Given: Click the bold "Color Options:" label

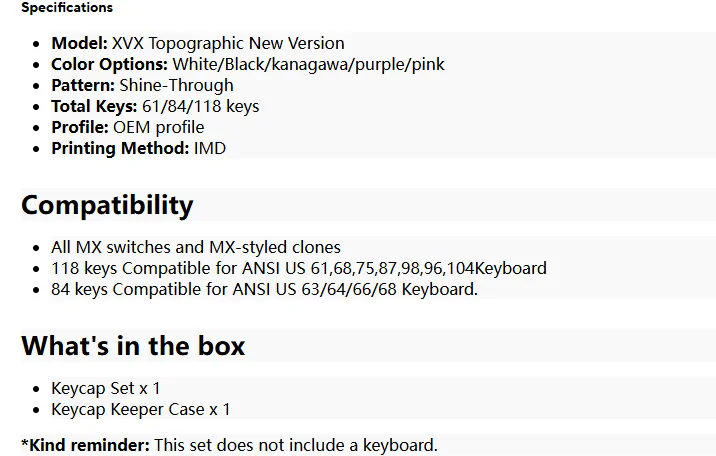Looking at the screenshot, I should point(110,64).
